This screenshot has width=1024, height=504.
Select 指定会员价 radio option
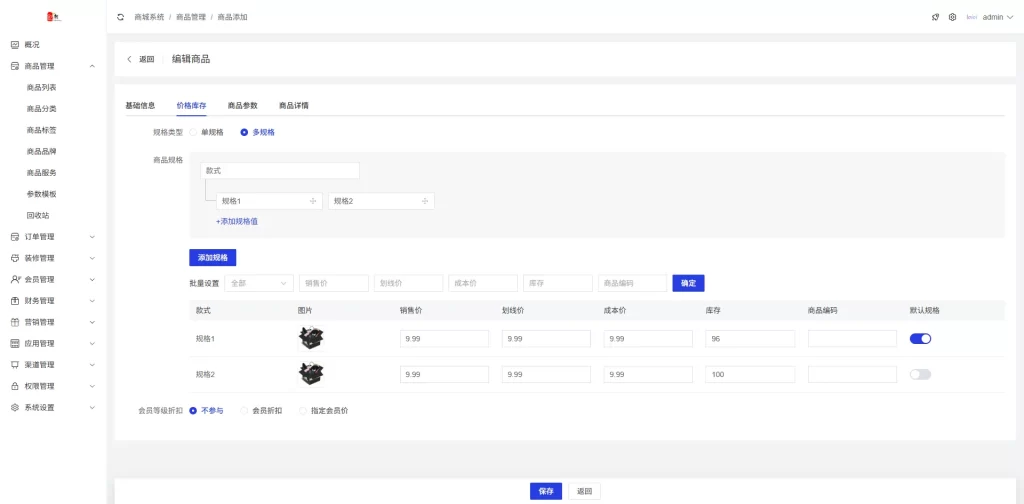pos(324,411)
